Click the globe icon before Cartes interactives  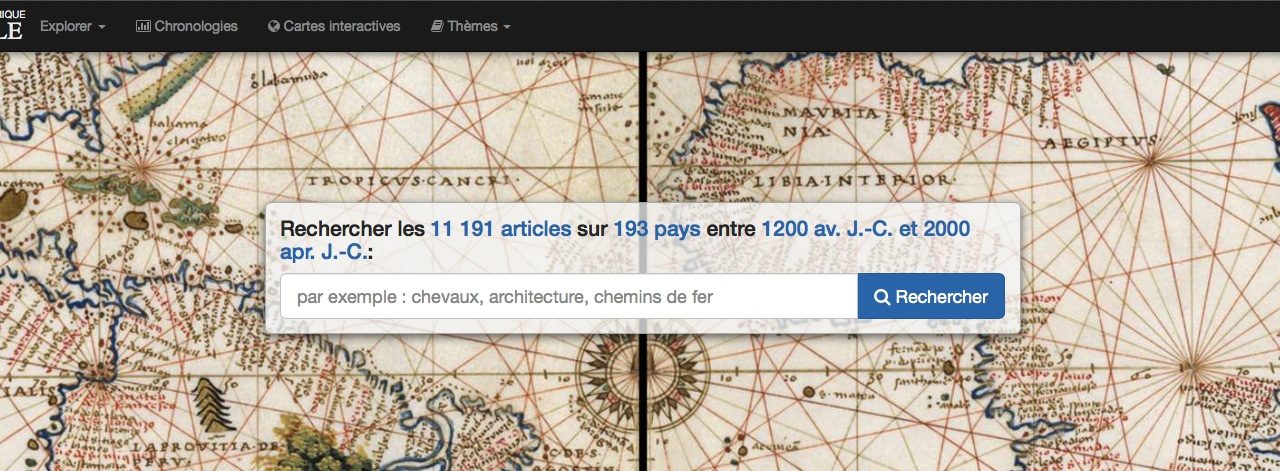click(x=274, y=26)
